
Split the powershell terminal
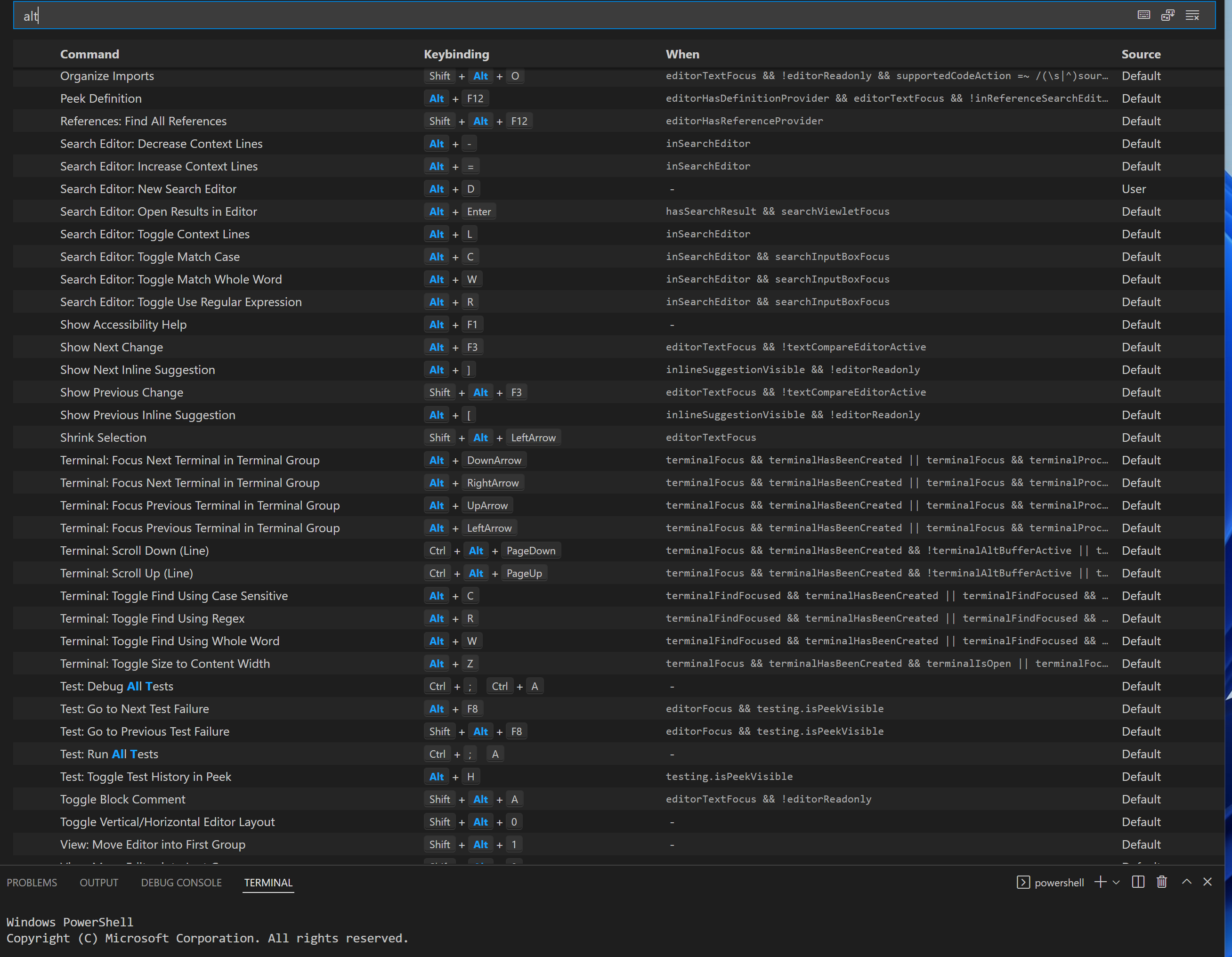click(x=1138, y=882)
